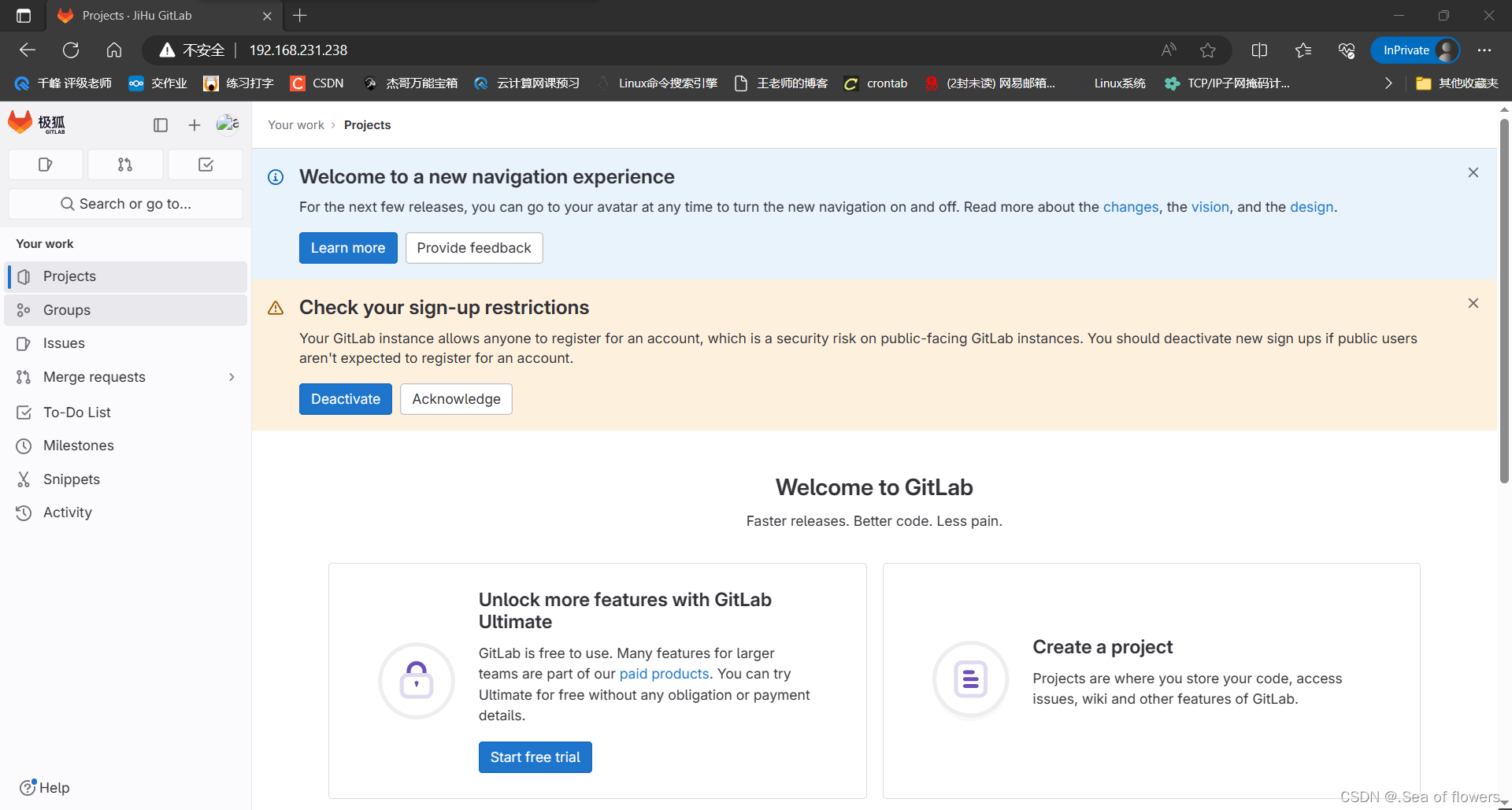Click the Your work breadcrumb

[x=296, y=125]
